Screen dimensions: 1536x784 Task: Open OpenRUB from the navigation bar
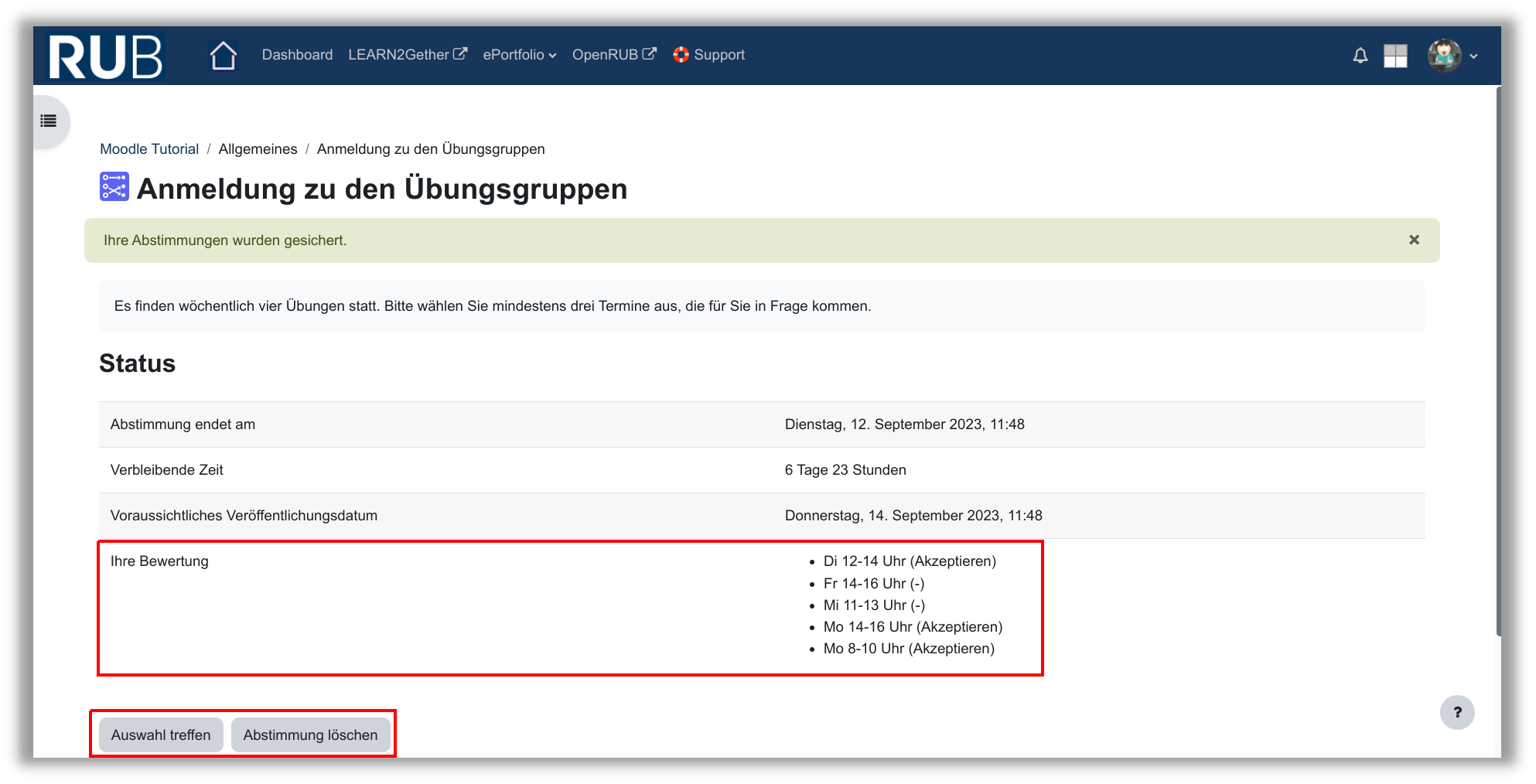click(x=613, y=55)
